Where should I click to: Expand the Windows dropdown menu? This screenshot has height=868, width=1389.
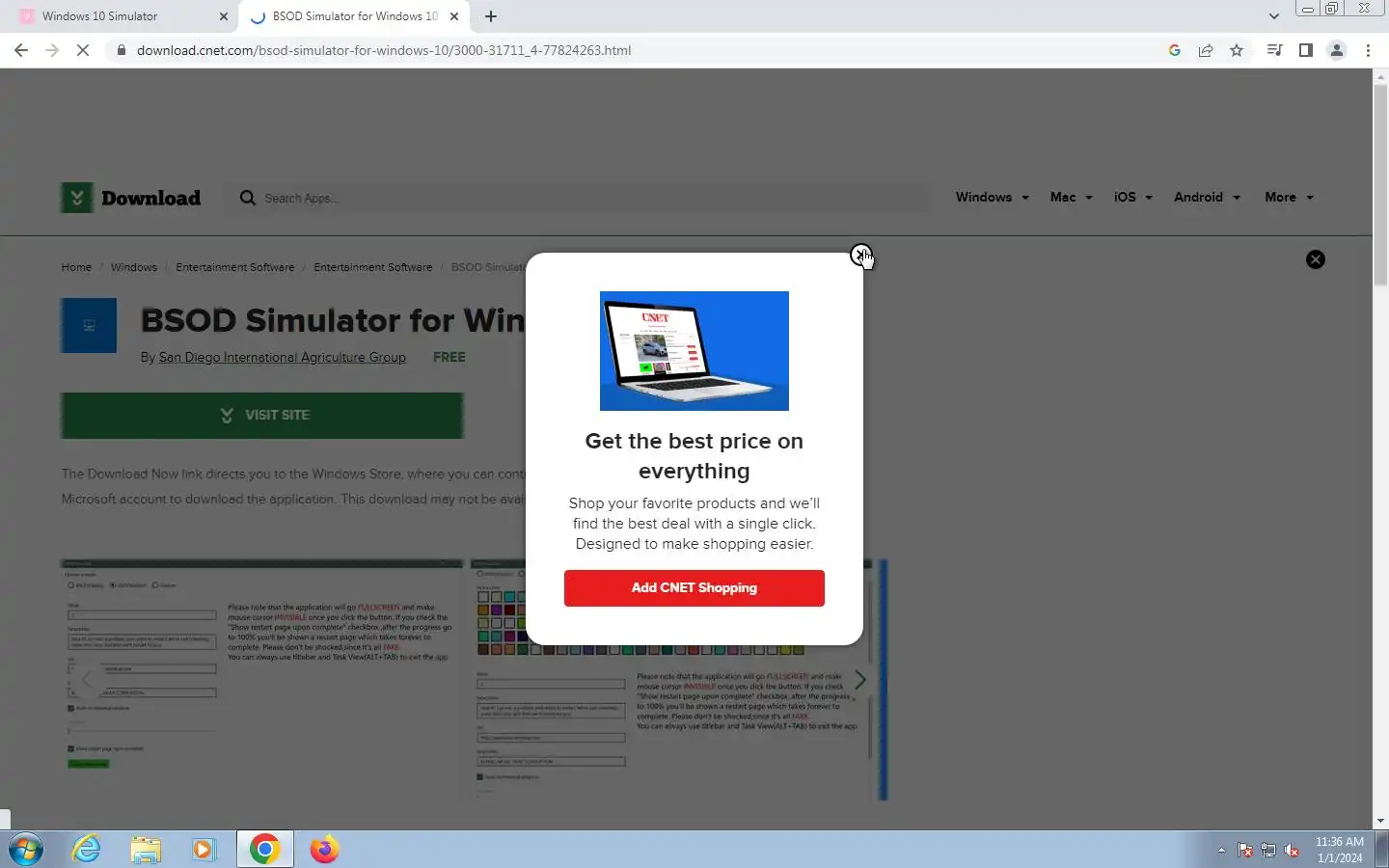point(992,197)
